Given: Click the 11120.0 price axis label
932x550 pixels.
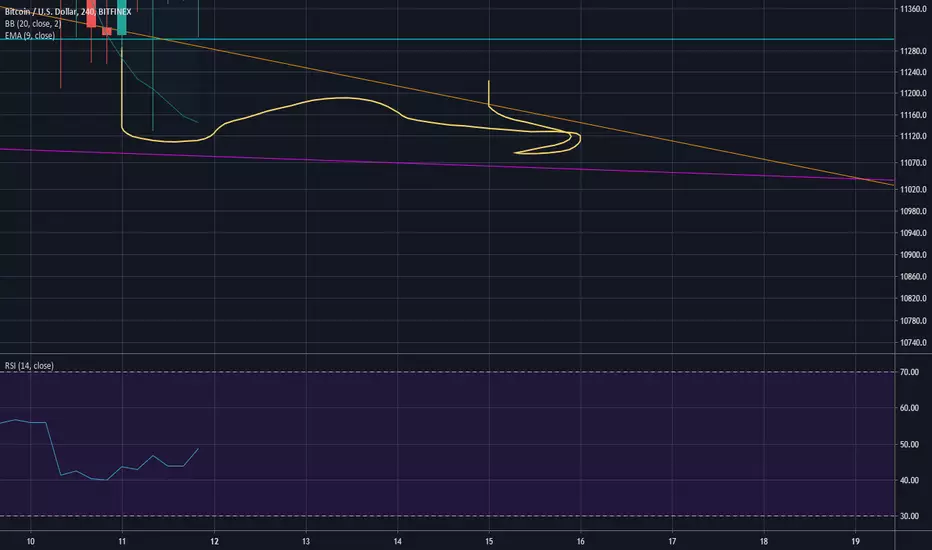Looking at the screenshot, I should pos(913,136).
